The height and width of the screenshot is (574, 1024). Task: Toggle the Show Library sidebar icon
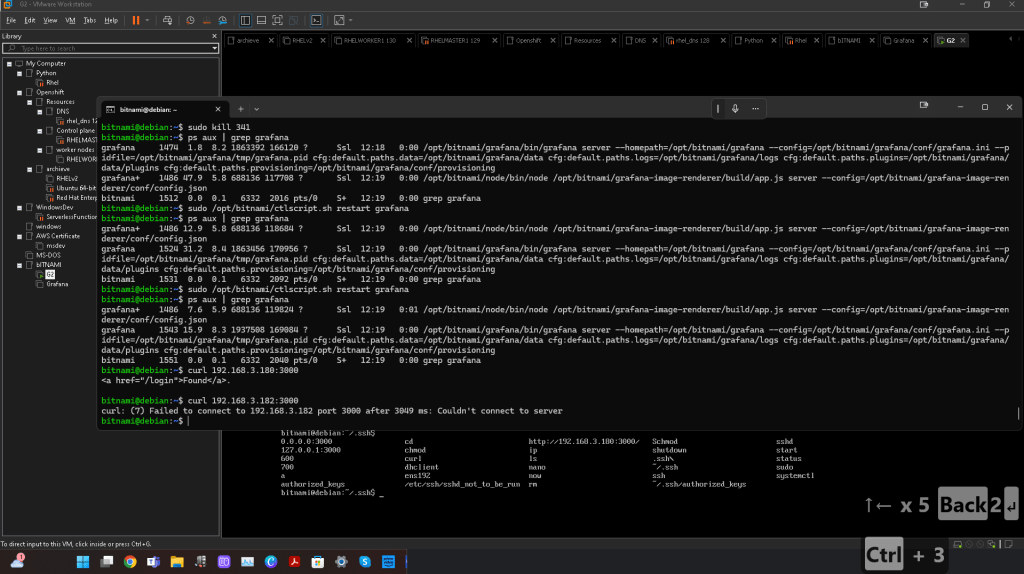(246, 20)
